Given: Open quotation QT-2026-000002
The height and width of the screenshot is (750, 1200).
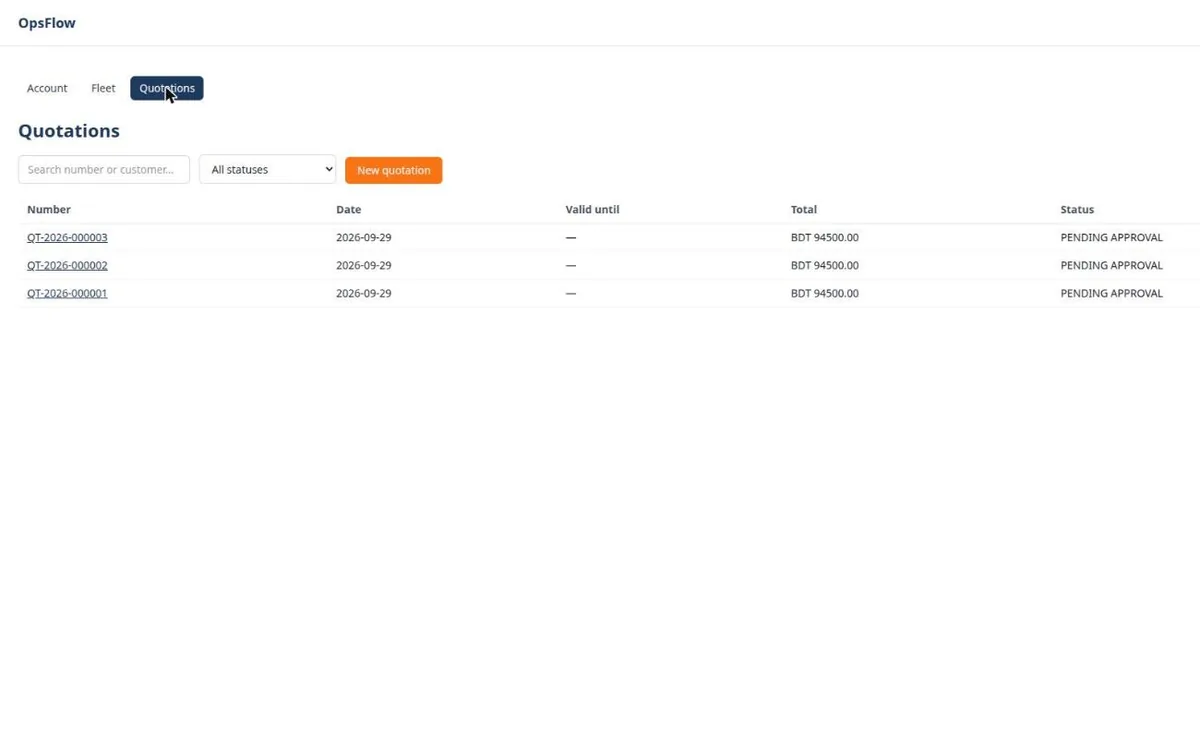Looking at the screenshot, I should 67,266.
